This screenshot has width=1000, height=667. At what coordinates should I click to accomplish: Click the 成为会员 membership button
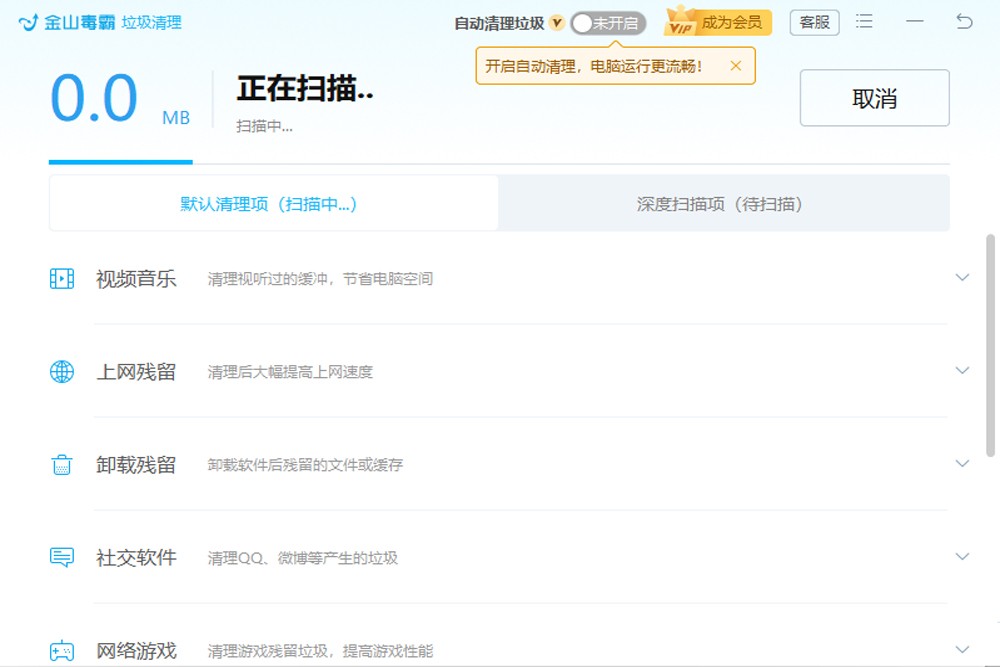(734, 21)
